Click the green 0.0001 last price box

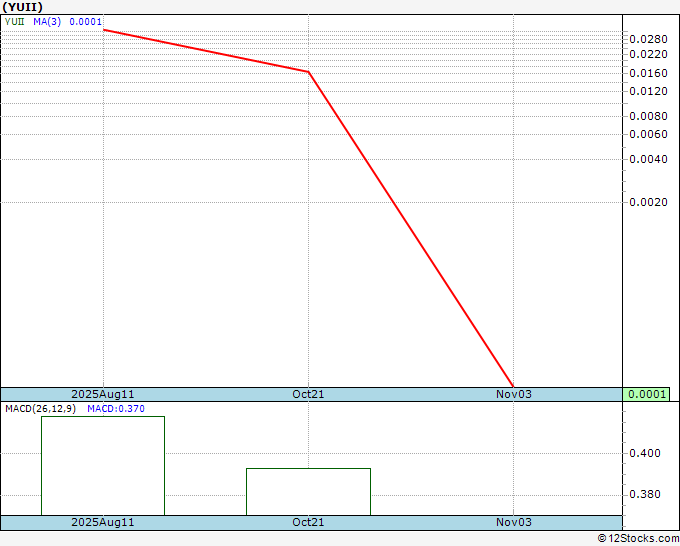(x=646, y=394)
